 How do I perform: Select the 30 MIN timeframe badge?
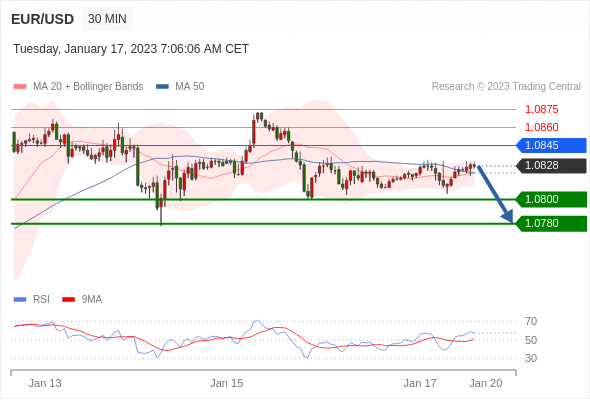[x=107, y=19]
